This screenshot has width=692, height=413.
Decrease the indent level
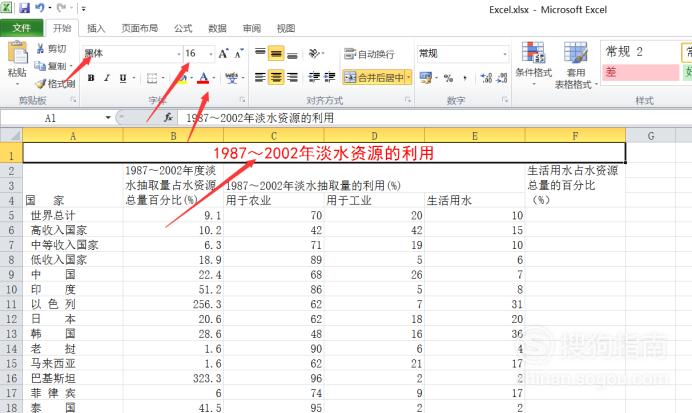coord(314,78)
